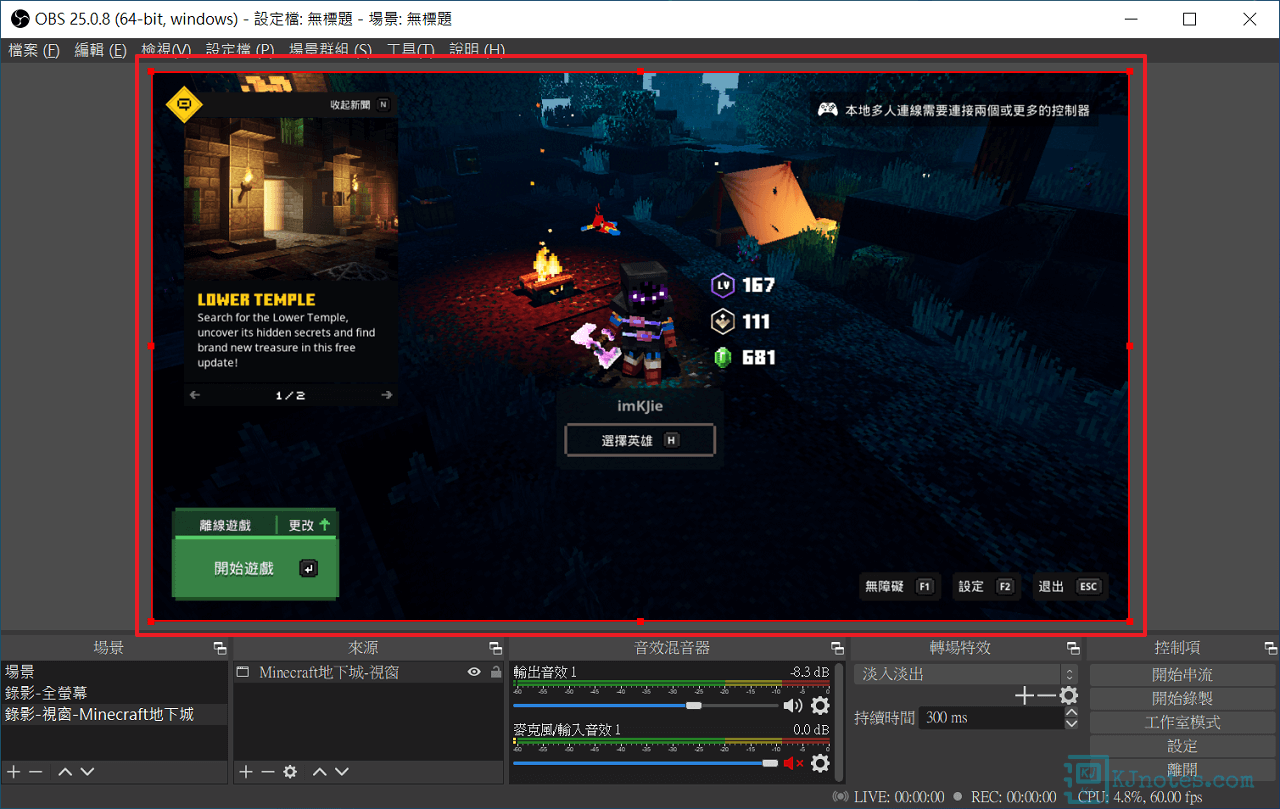
Task: Click 設定 F2 in game preview
Action: coord(986,587)
